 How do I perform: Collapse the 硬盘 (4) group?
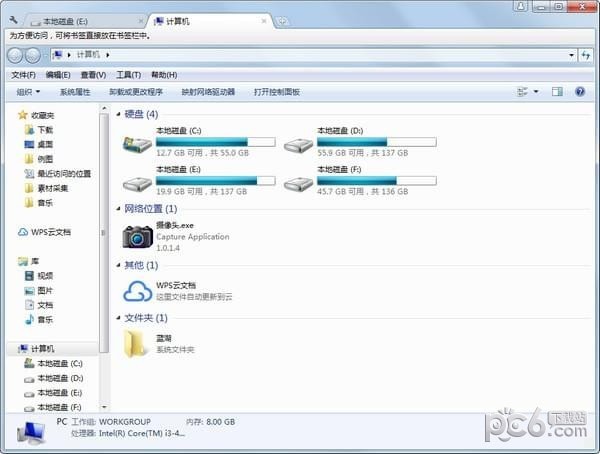(x=119, y=114)
